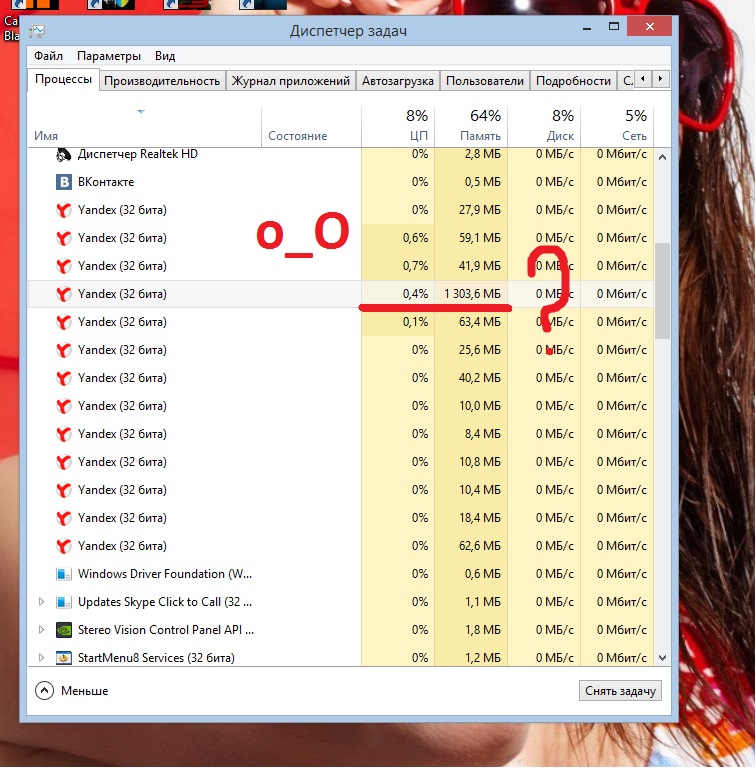This screenshot has height=770, width=756.
Task: Click Yandex icon in the 40,2 МБ row
Action: click(63, 378)
